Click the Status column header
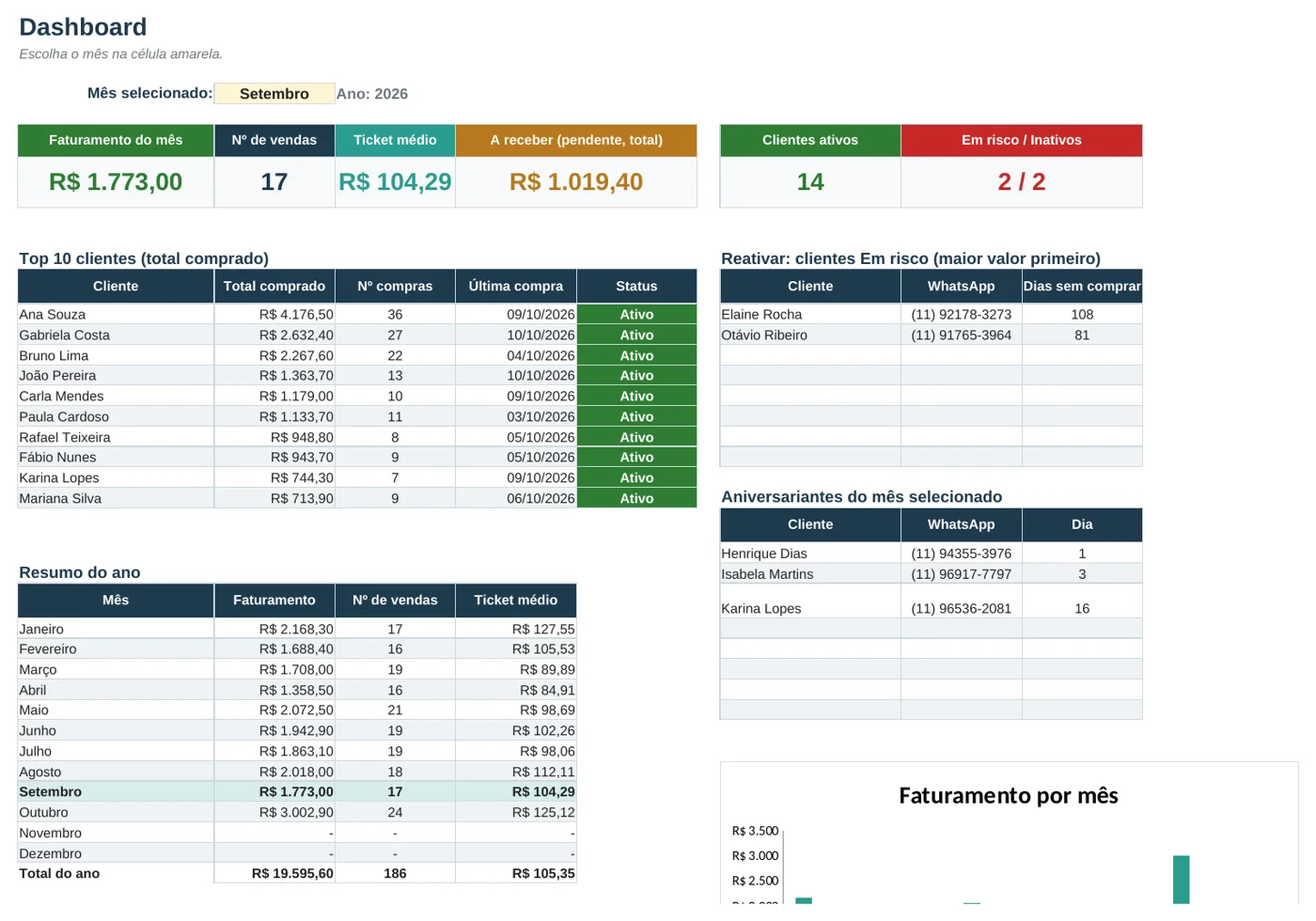This screenshot has width=1316, height=921. coord(636,287)
